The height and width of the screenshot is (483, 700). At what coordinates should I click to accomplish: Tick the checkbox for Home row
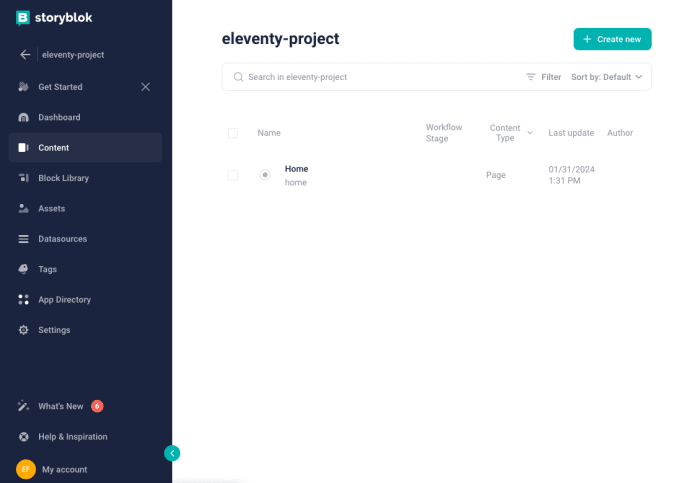tap(233, 175)
